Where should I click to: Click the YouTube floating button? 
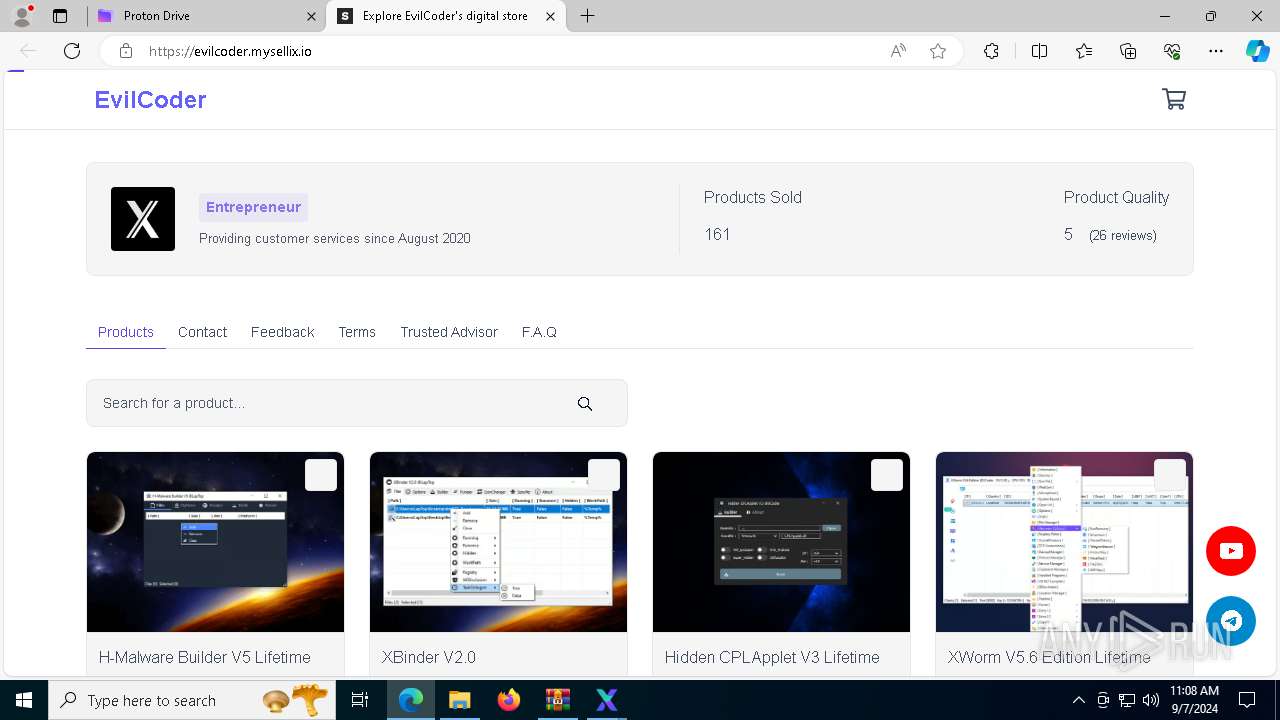1231,551
